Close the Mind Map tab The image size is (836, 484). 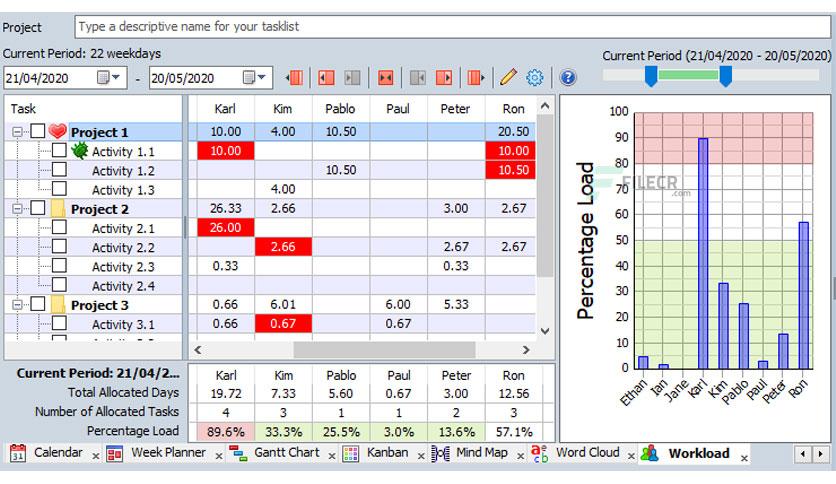520,456
